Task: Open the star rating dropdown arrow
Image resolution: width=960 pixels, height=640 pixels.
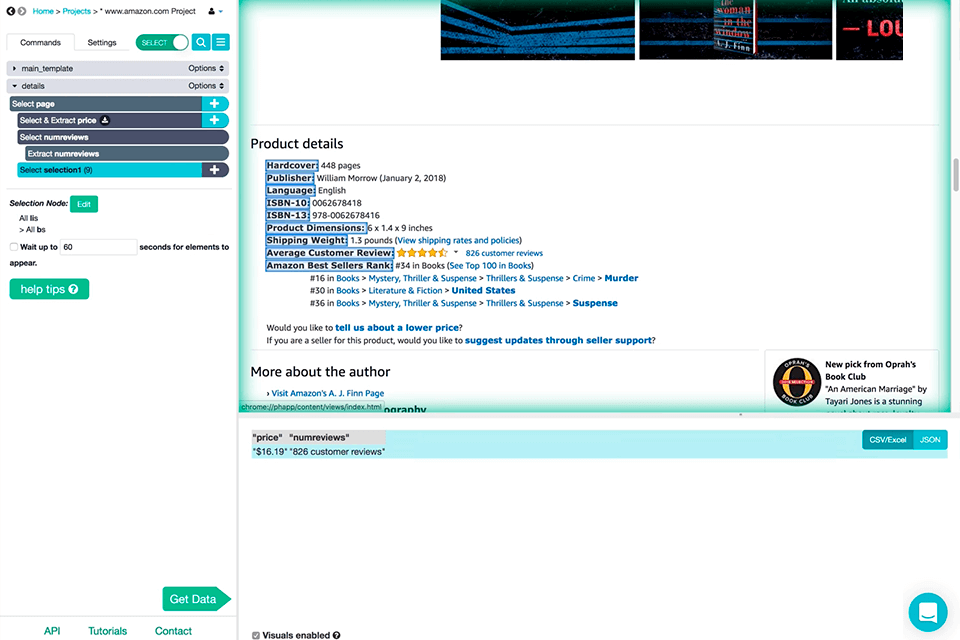Action: (456, 252)
